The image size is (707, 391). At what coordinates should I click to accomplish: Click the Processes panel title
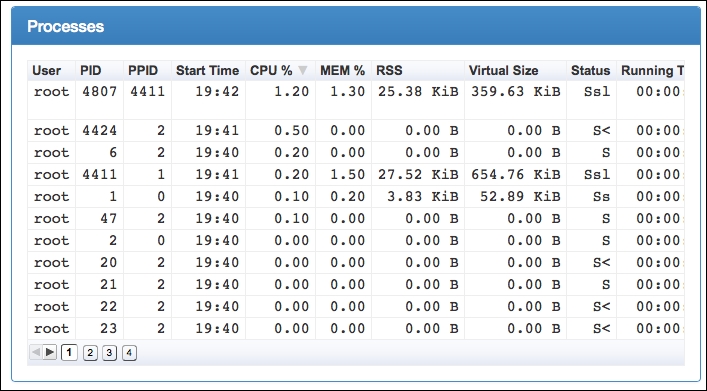[65, 26]
